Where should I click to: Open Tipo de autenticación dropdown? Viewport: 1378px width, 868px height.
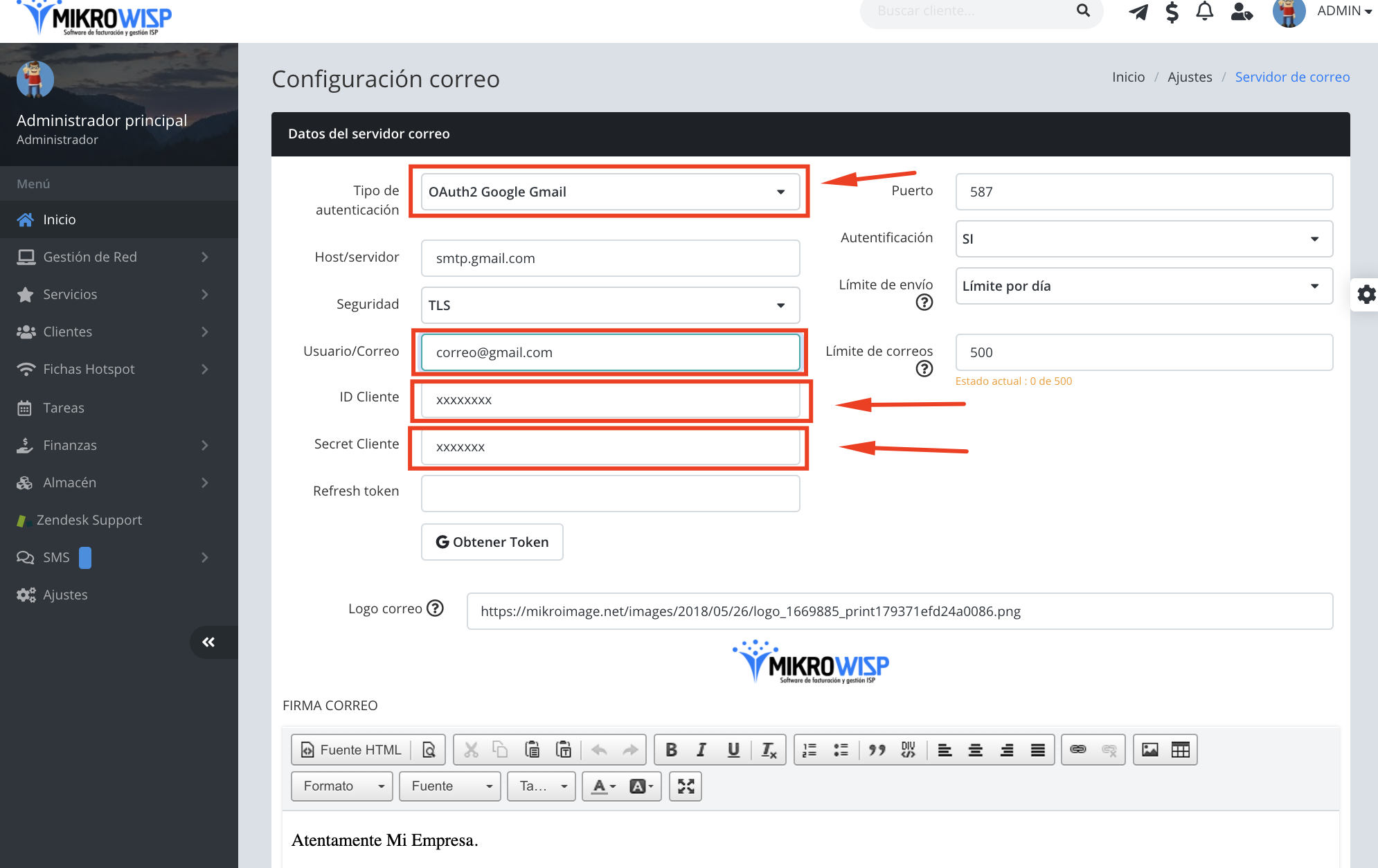[610, 192]
